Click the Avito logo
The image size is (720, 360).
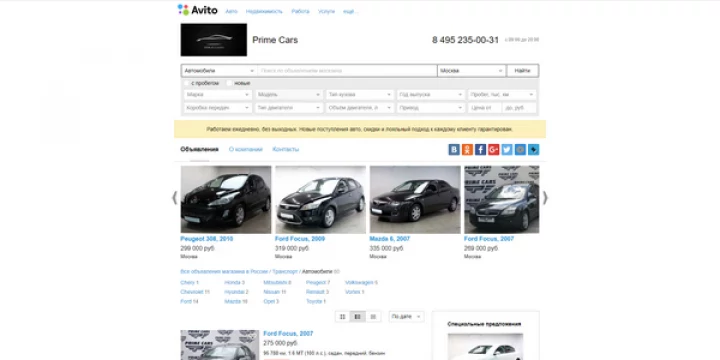[x=197, y=10]
